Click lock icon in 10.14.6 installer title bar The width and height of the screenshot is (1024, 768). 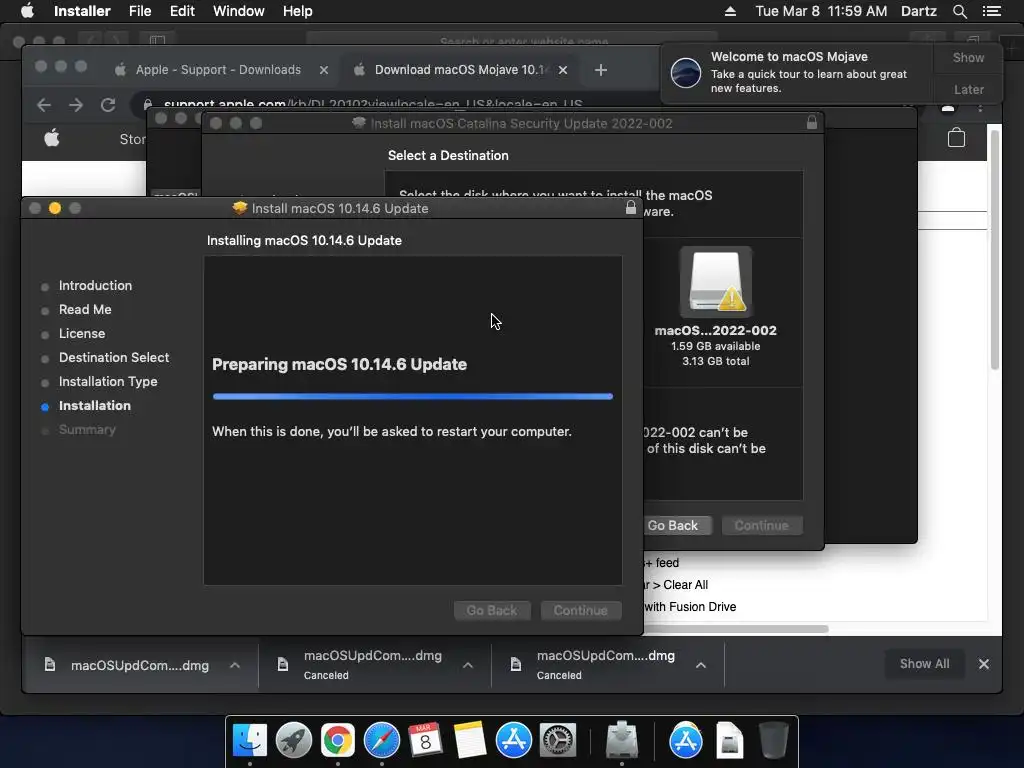630,208
